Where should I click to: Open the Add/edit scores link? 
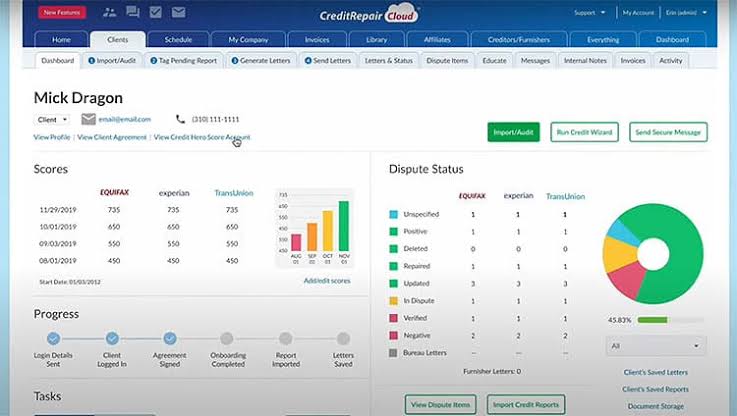coord(327,281)
